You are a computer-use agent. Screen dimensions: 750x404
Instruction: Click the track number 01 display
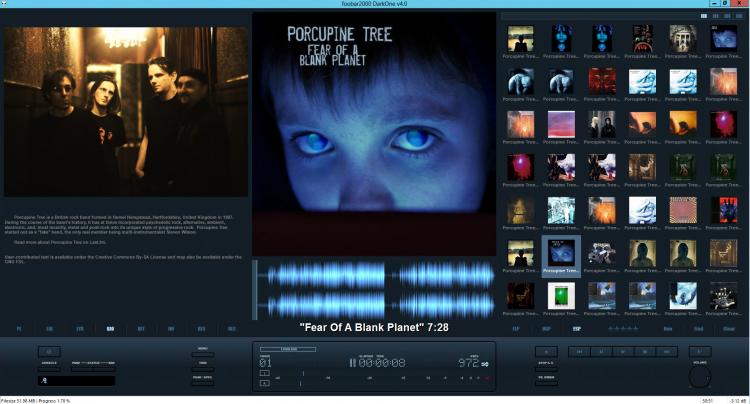(265, 363)
